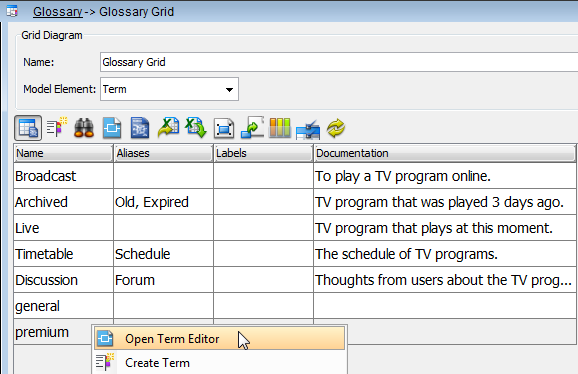
Task: Select the Live term cell
Action: (63, 228)
